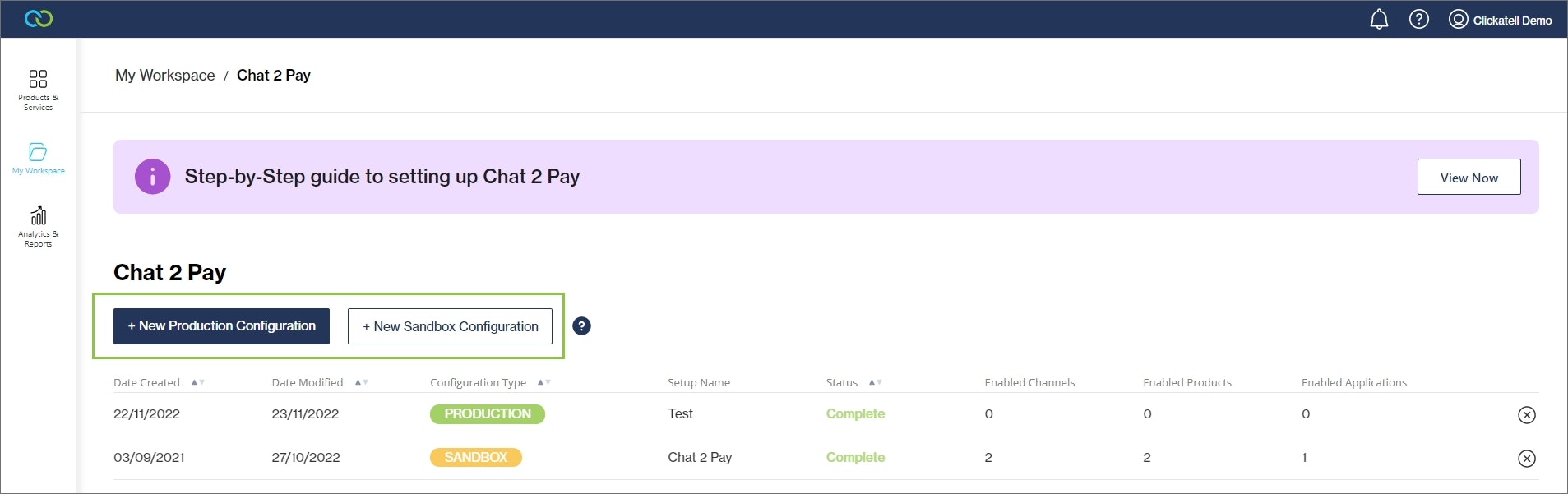The width and height of the screenshot is (1568, 494).
Task: Click date modified 27/10/2022
Action: click(x=306, y=458)
